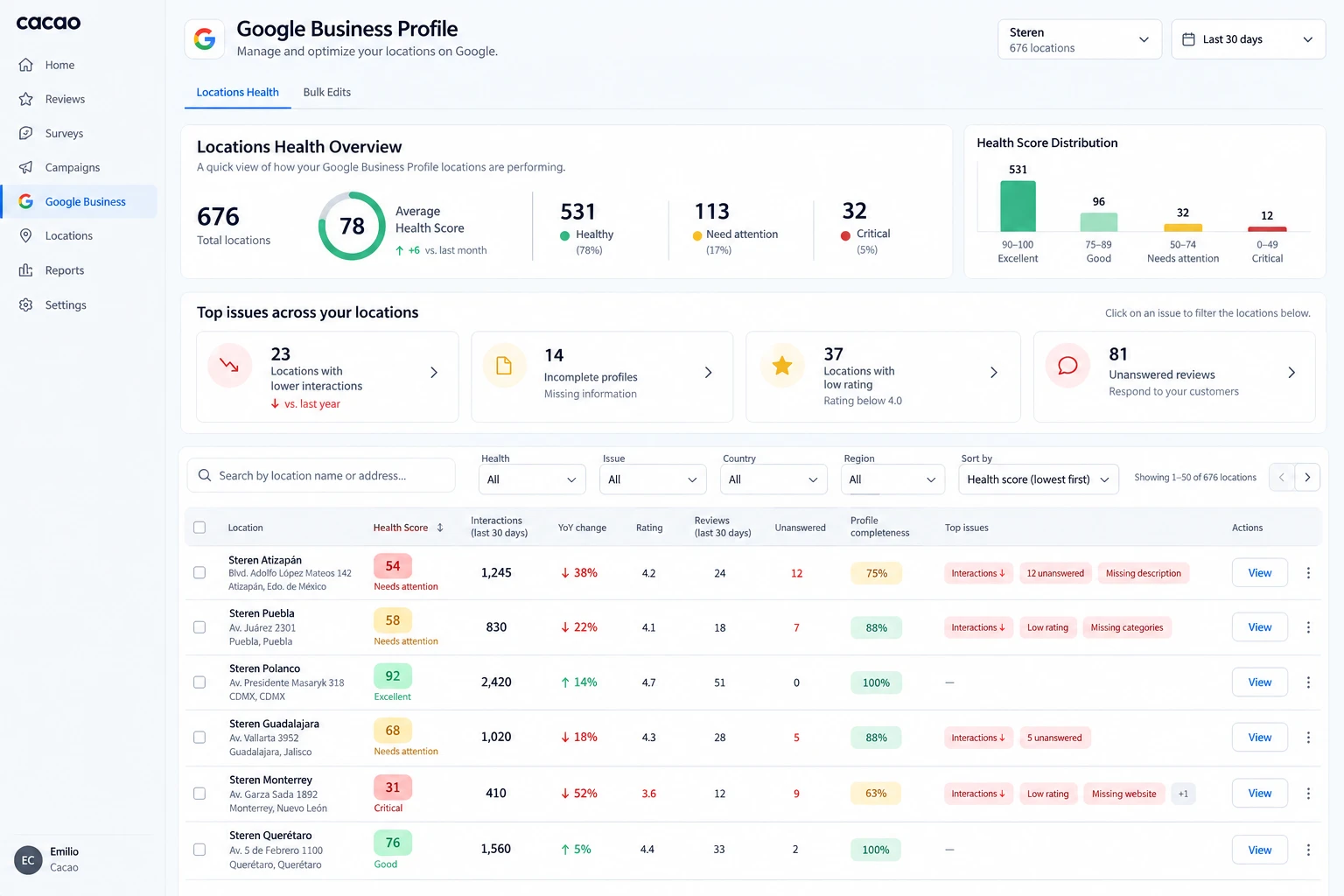Sort the table by Health Score column
Viewport: 1344px width, 896px height.
(409, 528)
